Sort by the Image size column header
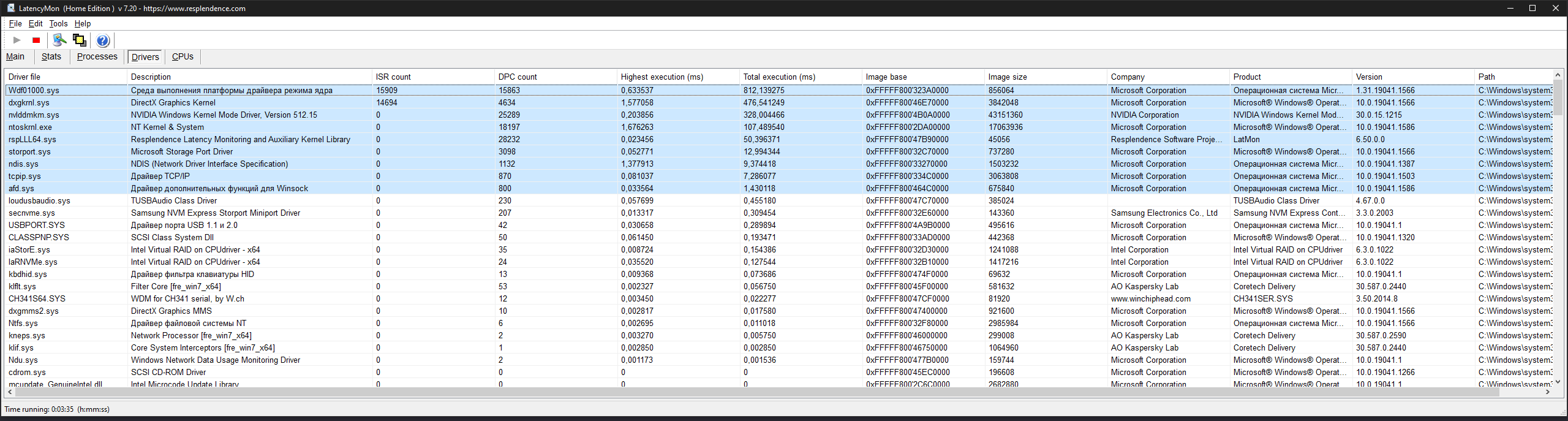1568x421 pixels. 1046,77
